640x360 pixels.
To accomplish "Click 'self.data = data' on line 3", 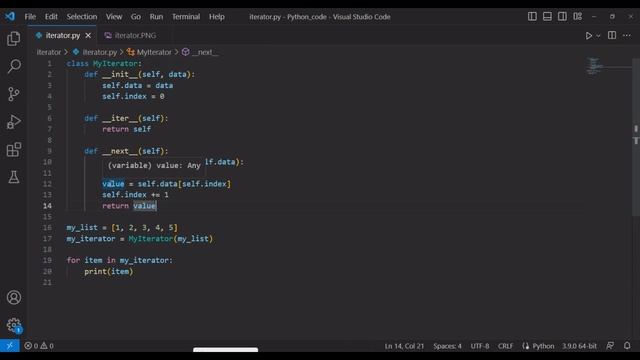I will point(138,85).
